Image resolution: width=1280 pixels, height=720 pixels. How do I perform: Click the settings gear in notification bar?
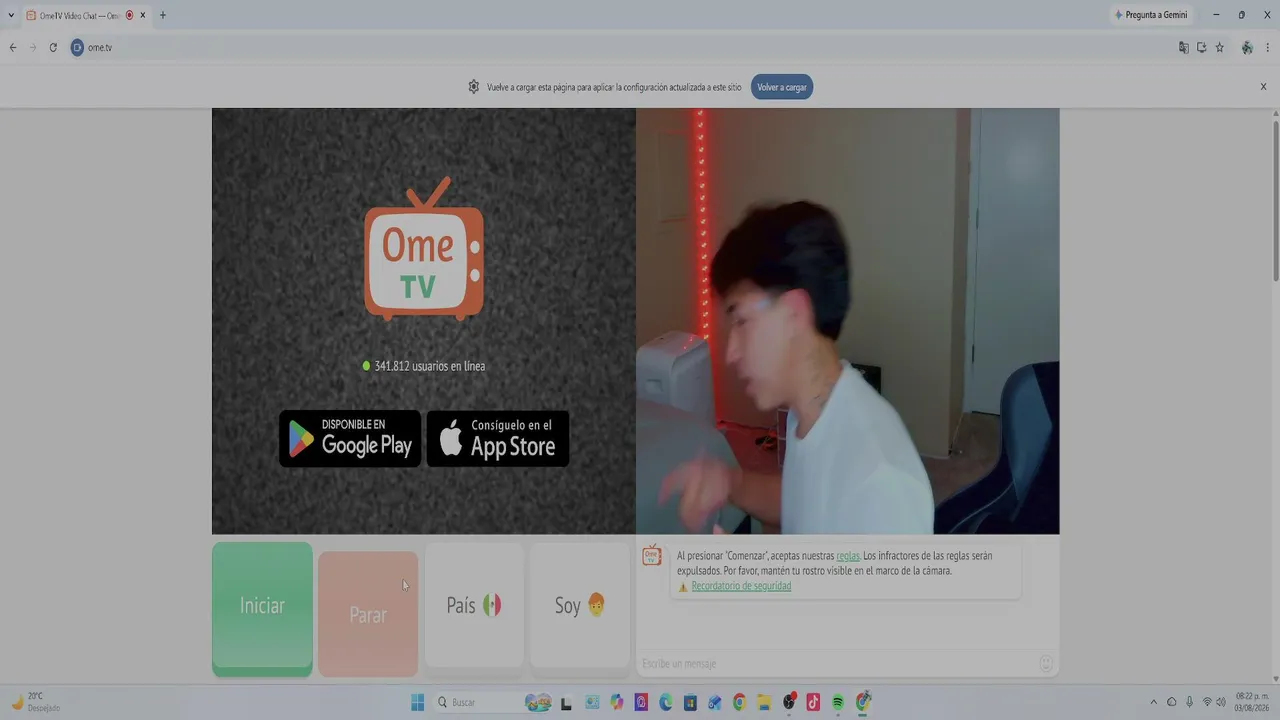tap(474, 87)
